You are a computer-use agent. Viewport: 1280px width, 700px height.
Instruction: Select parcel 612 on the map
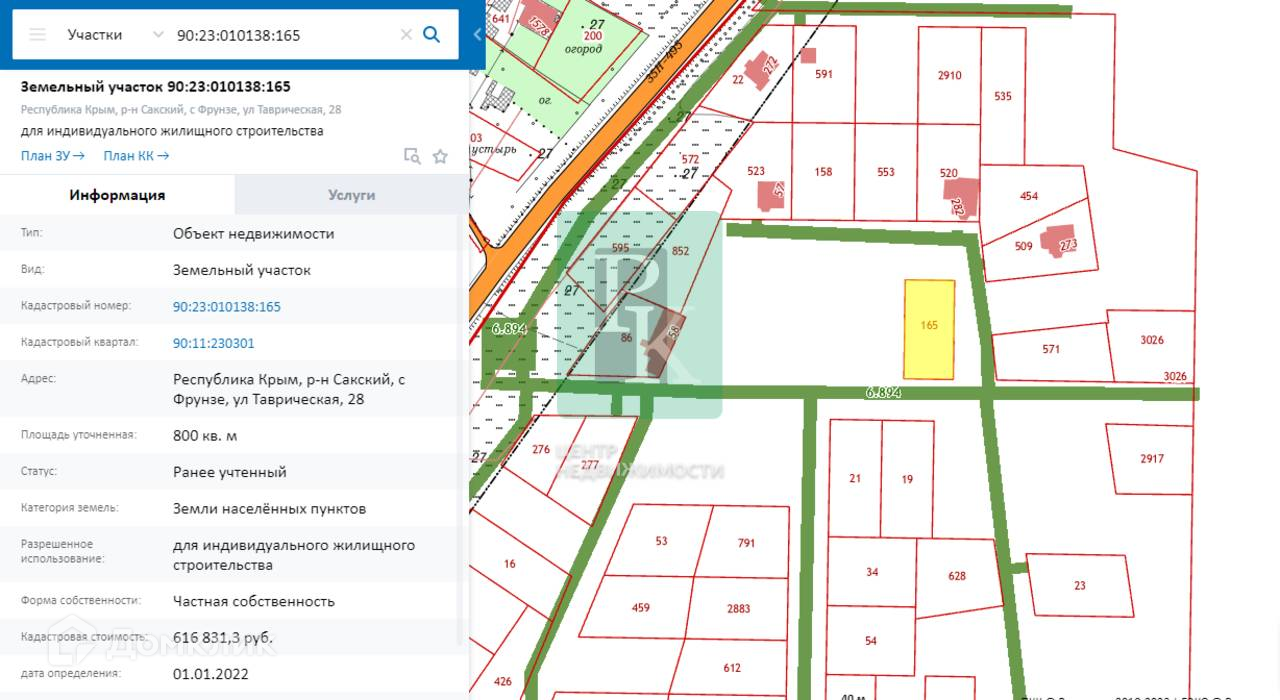point(732,668)
